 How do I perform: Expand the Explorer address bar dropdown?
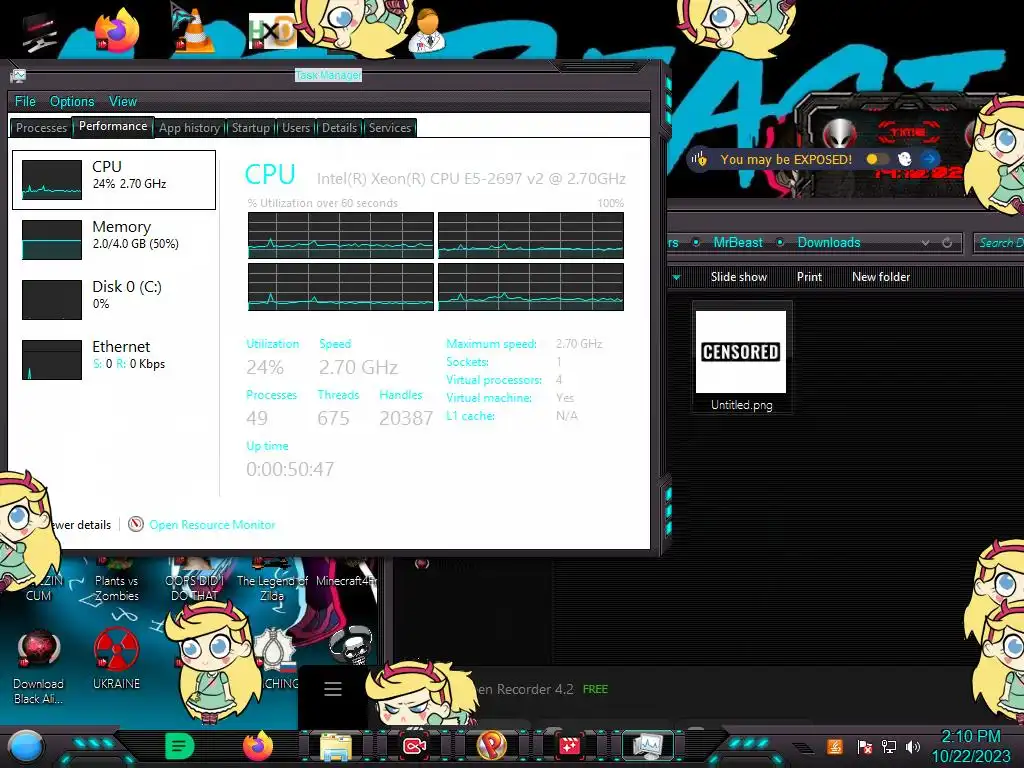click(x=925, y=243)
